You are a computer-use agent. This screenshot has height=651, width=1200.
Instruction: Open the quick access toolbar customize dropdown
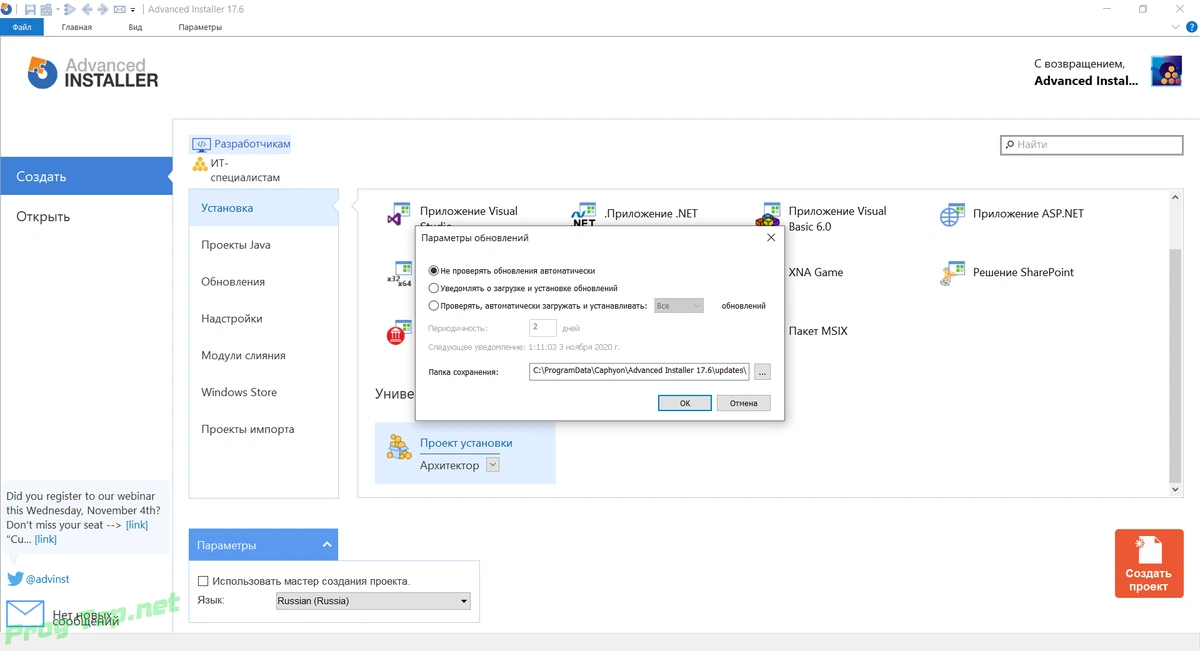(x=133, y=10)
